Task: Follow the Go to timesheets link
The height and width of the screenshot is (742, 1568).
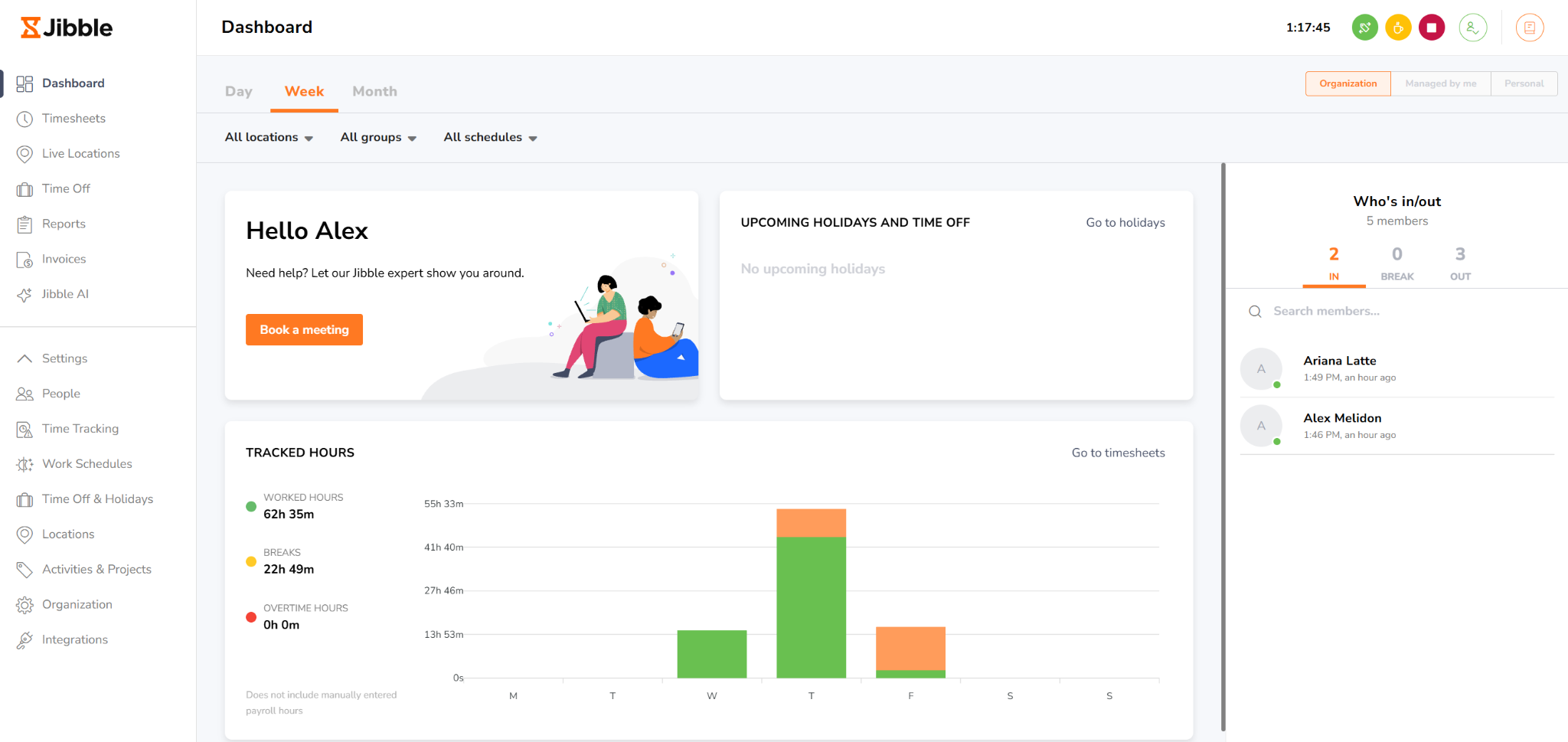Action: click(1119, 453)
